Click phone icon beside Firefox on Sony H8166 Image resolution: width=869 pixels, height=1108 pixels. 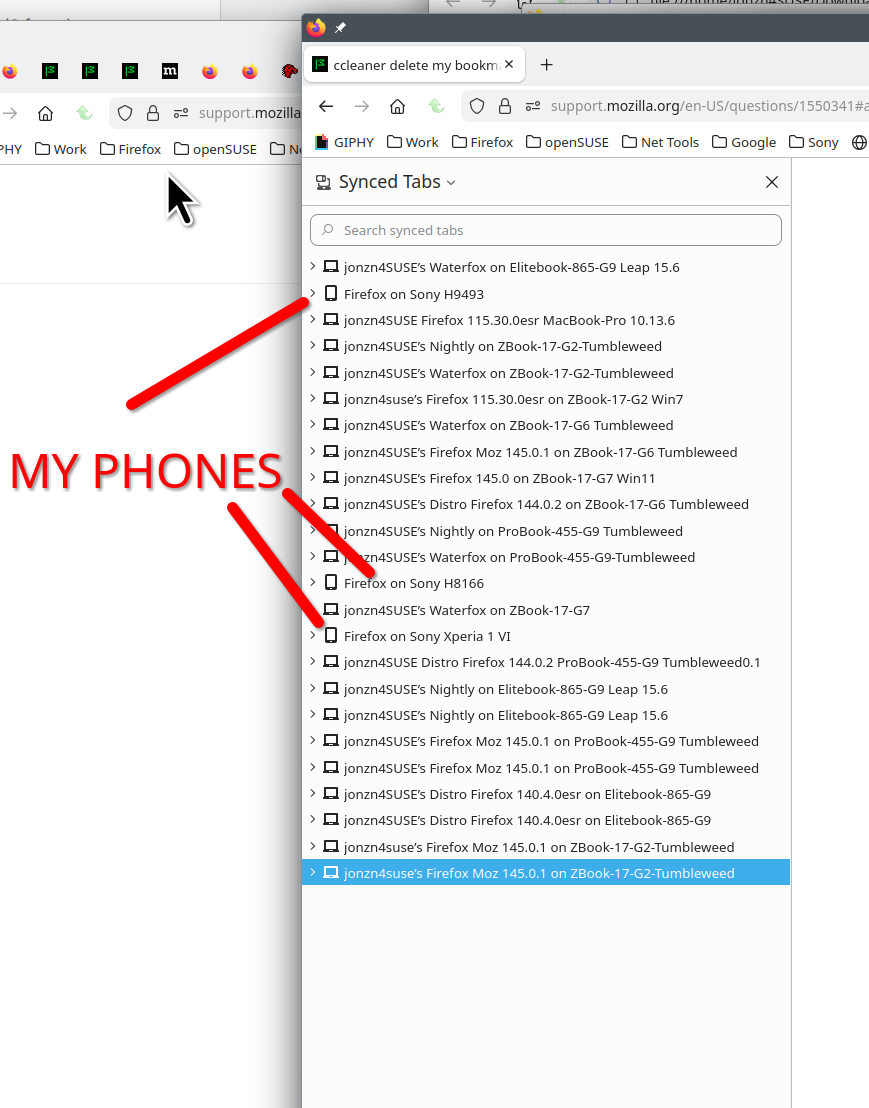(331, 582)
